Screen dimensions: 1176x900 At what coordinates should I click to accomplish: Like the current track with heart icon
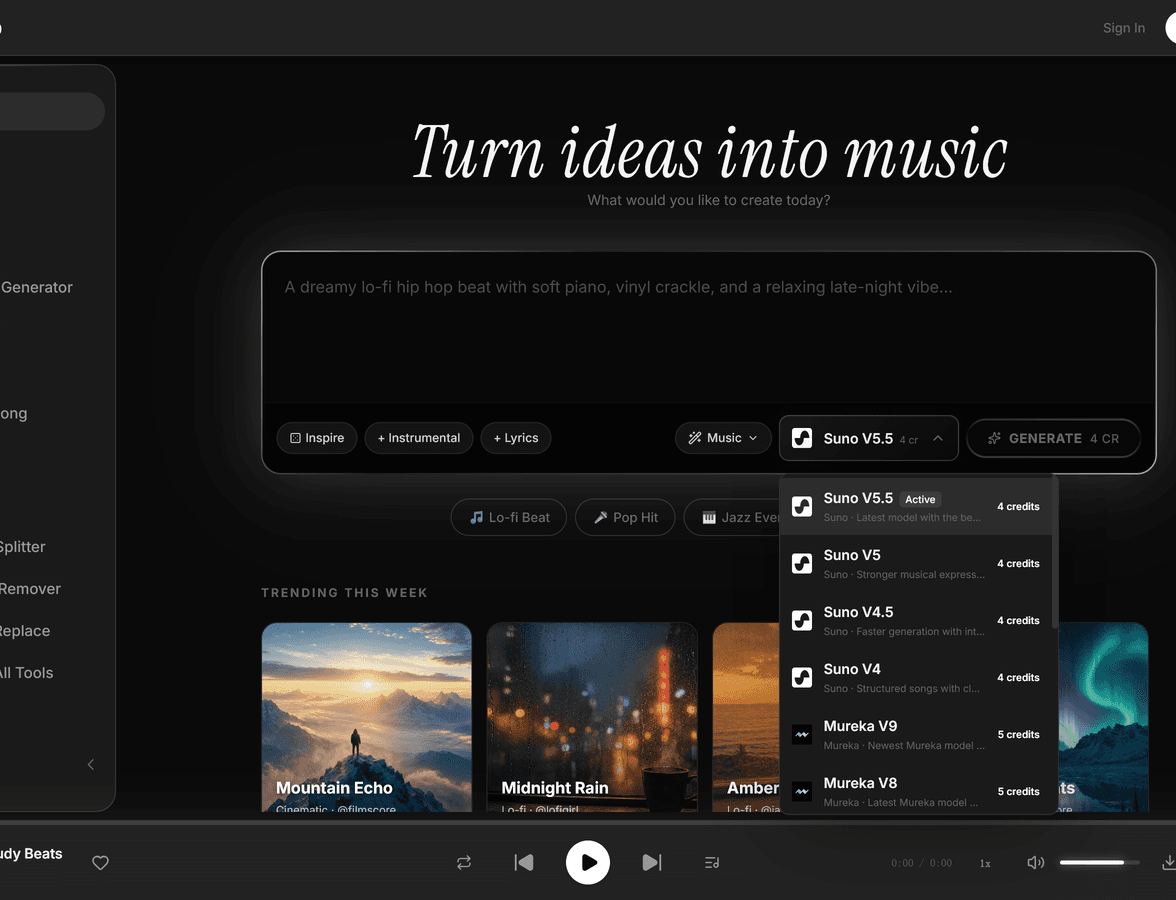tap(100, 862)
